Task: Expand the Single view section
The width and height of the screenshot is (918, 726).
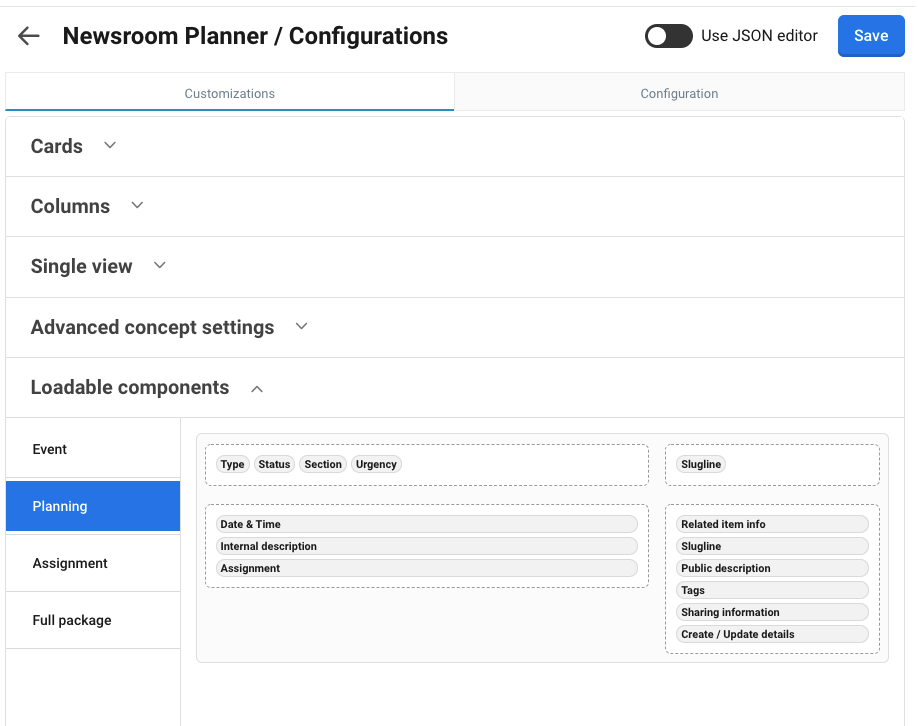Action: (159, 266)
